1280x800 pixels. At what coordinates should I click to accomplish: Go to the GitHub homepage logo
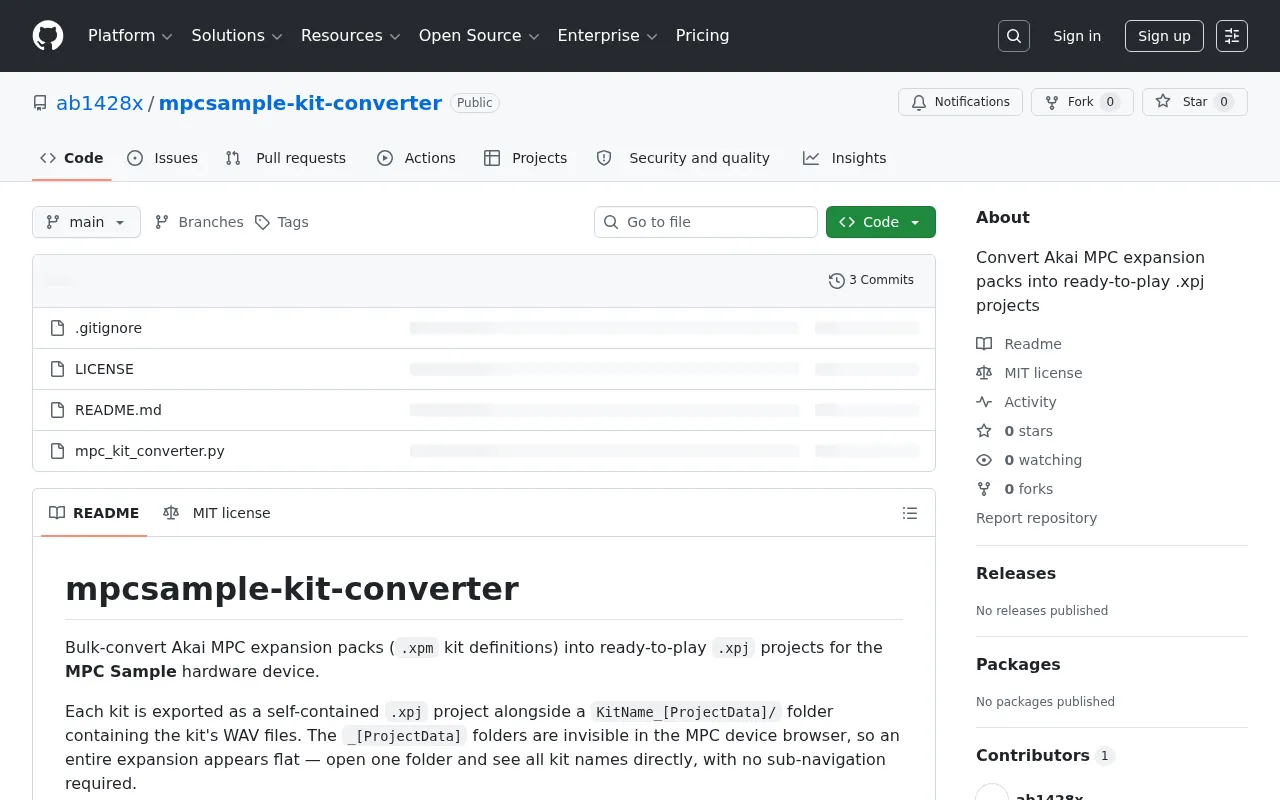48,36
